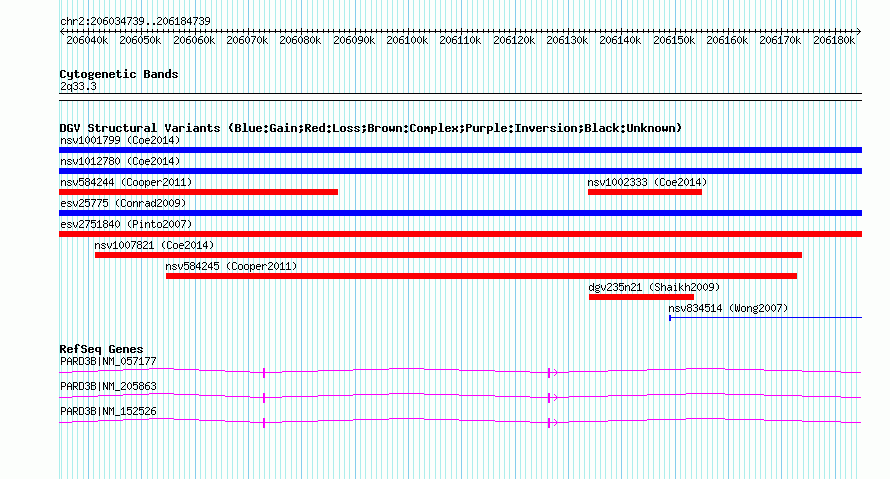Open the nsv1002333 (Coe2014) red bar

click(x=645, y=192)
